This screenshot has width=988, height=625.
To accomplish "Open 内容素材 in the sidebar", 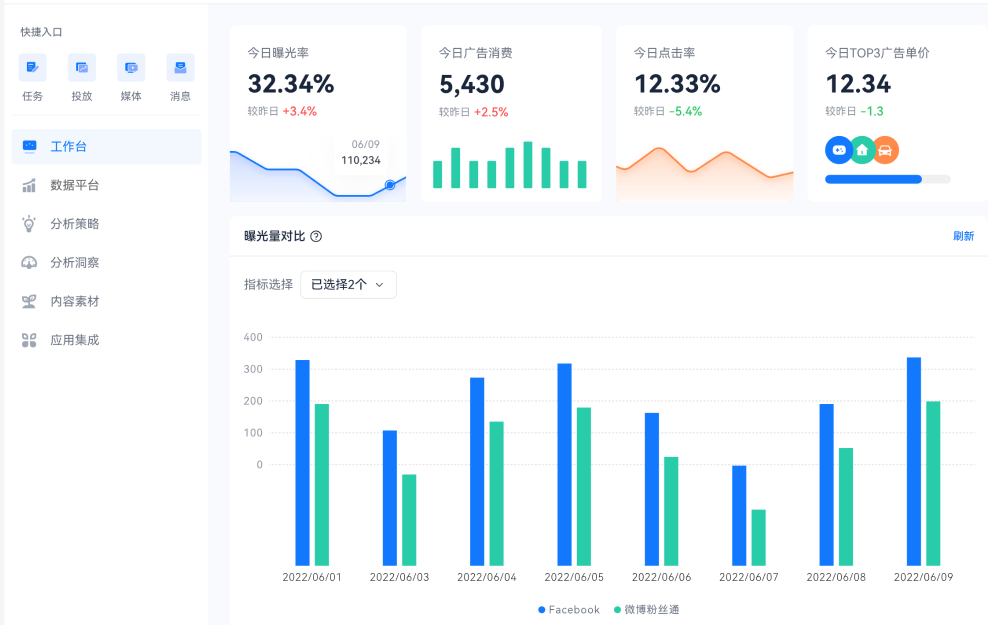I will click(x=74, y=301).
